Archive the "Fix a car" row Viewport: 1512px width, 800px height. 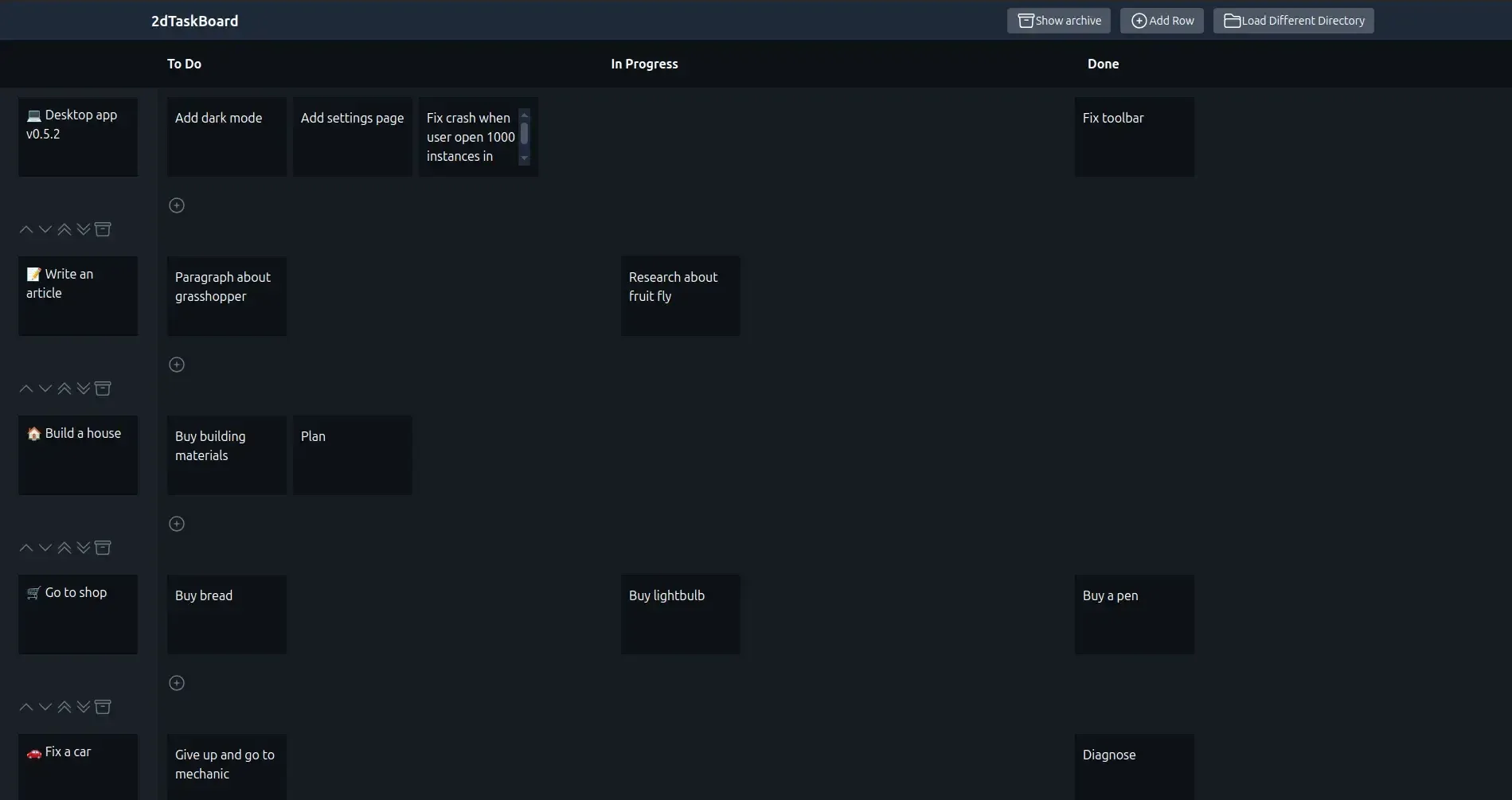tap(103, 796)
